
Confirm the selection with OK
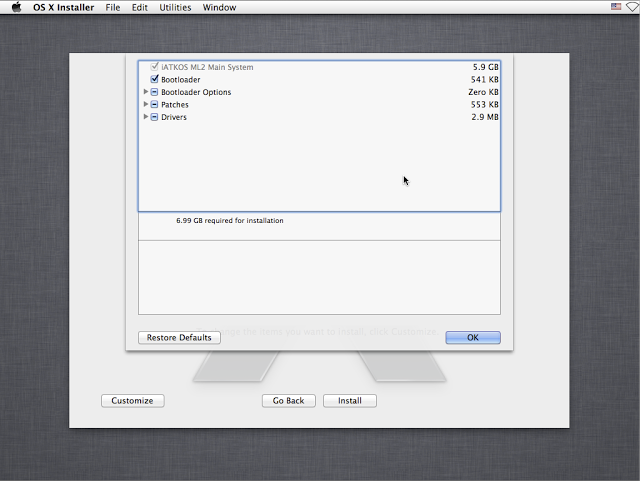pos(473,338)
